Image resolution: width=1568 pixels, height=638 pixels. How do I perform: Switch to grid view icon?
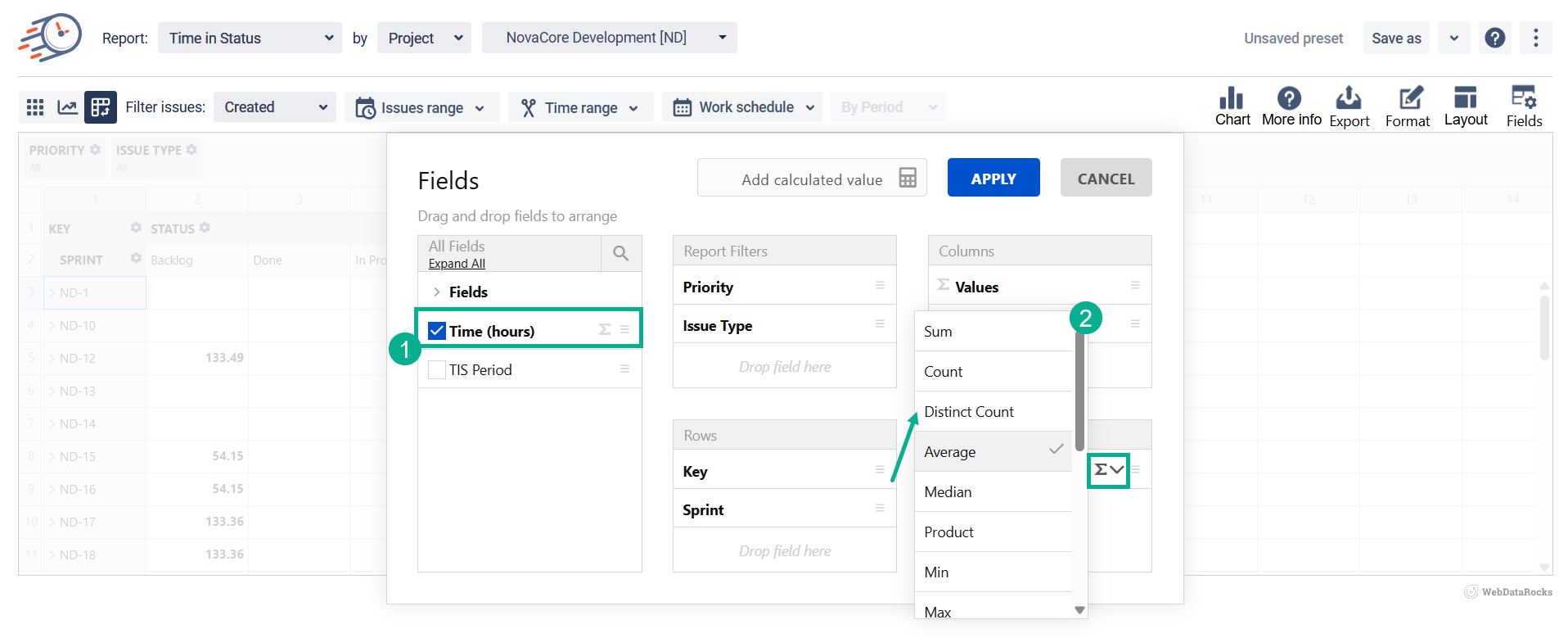(x=35, y=107)
